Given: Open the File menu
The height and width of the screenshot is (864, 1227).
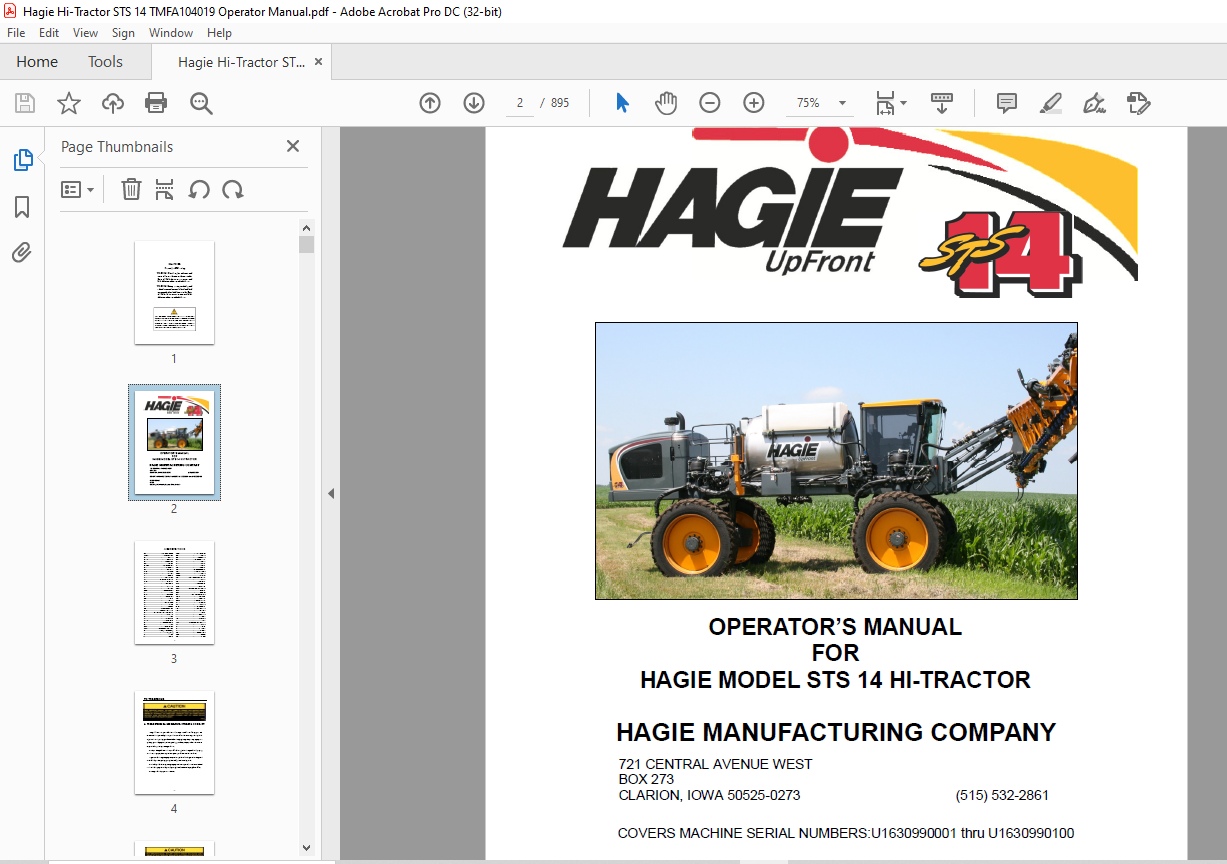Looking at the screenshot, I should click(x=16, y=33).
